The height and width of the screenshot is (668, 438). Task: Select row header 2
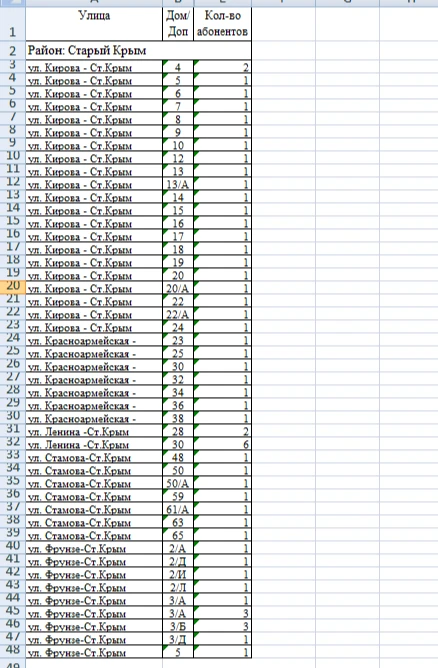coord(13,51)
